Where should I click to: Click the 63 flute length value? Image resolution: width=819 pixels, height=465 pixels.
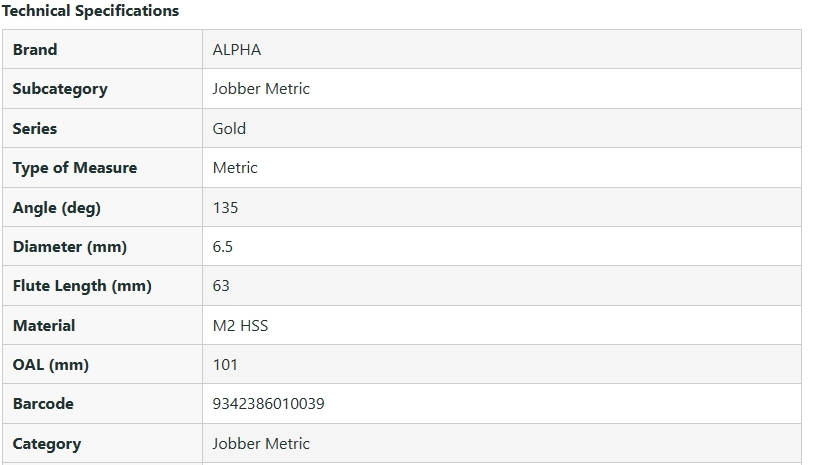tap(221, 286)
